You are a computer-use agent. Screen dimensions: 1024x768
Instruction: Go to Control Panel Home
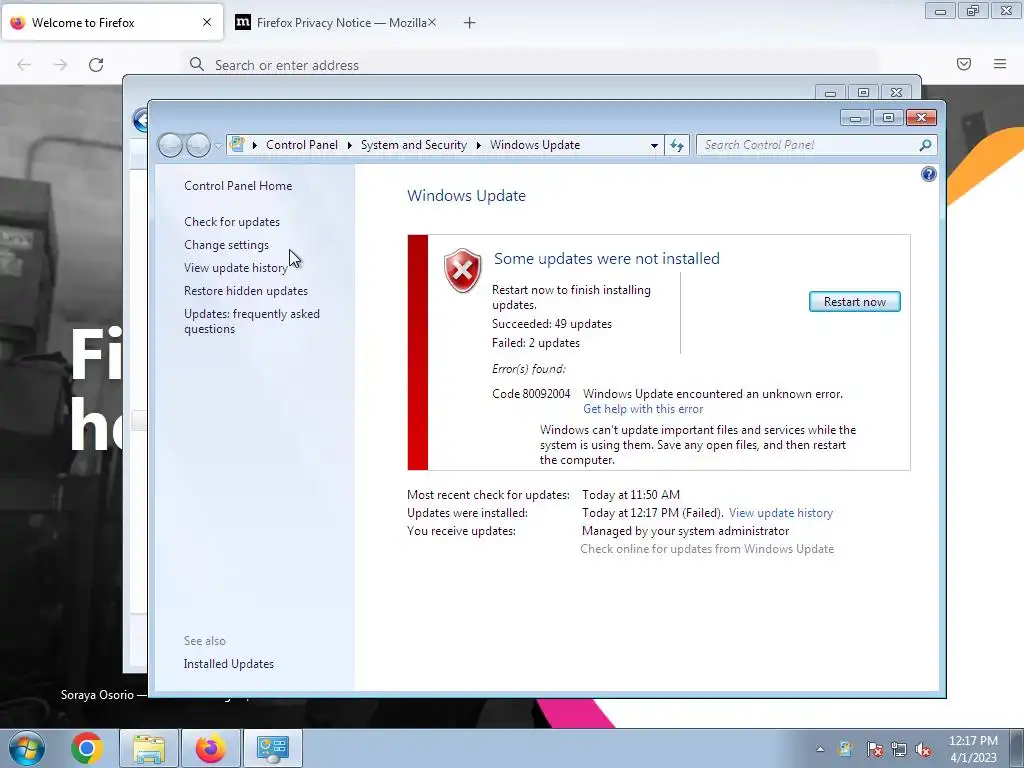[x=238, y=185]
